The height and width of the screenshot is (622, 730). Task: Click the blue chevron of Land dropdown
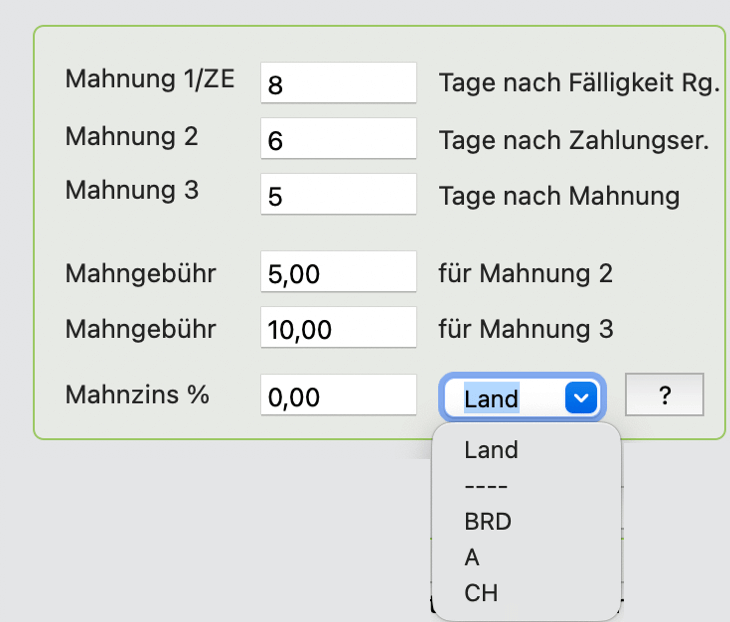581,398
